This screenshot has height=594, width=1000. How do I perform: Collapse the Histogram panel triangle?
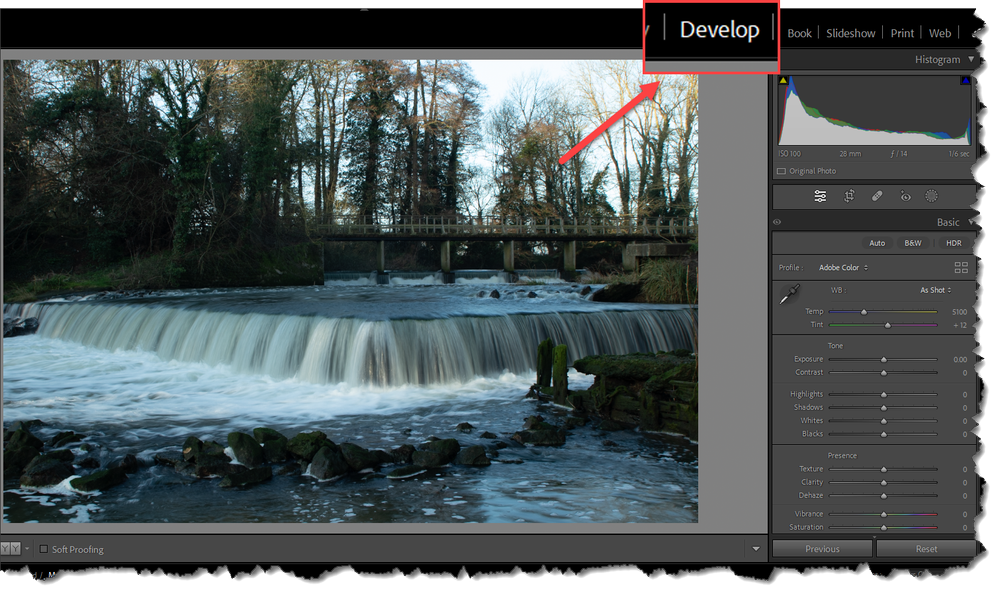971,59
